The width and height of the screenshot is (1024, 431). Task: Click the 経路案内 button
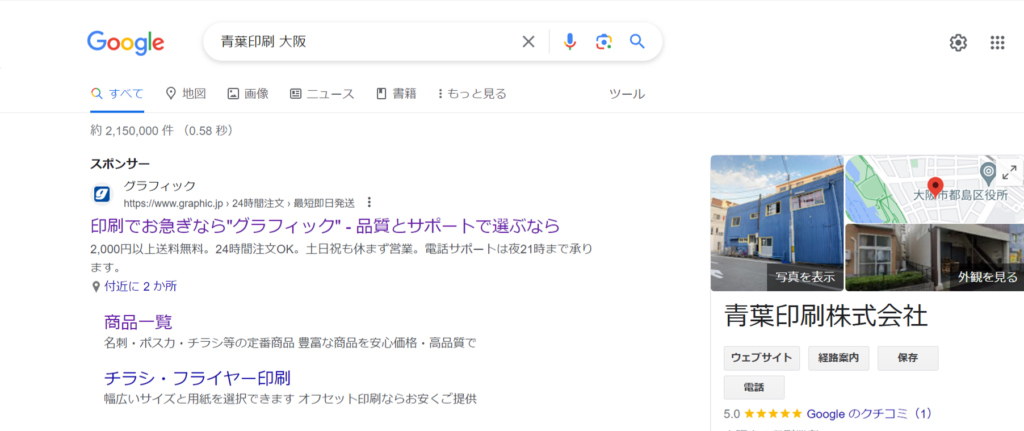tap(839, 358)
